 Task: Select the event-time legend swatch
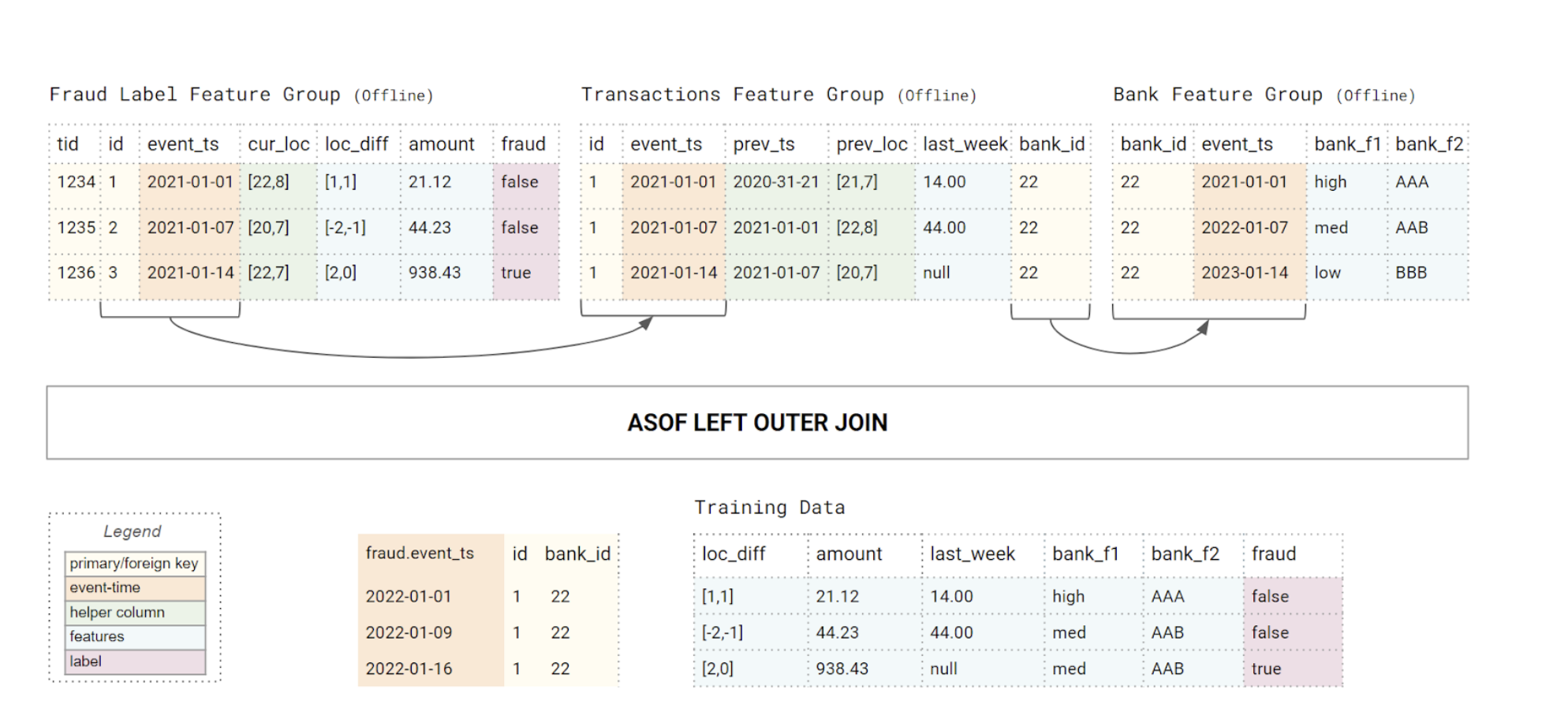[134, 588]
